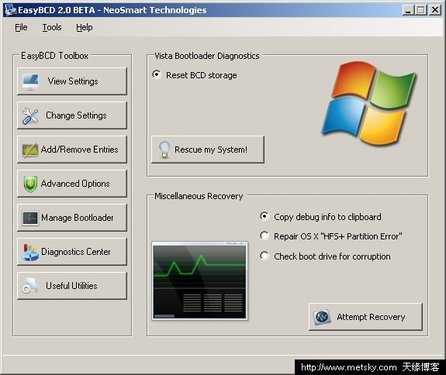446x375 pixels.
Task: Click the View Settings monitor icon
Action: pos(31,82)
